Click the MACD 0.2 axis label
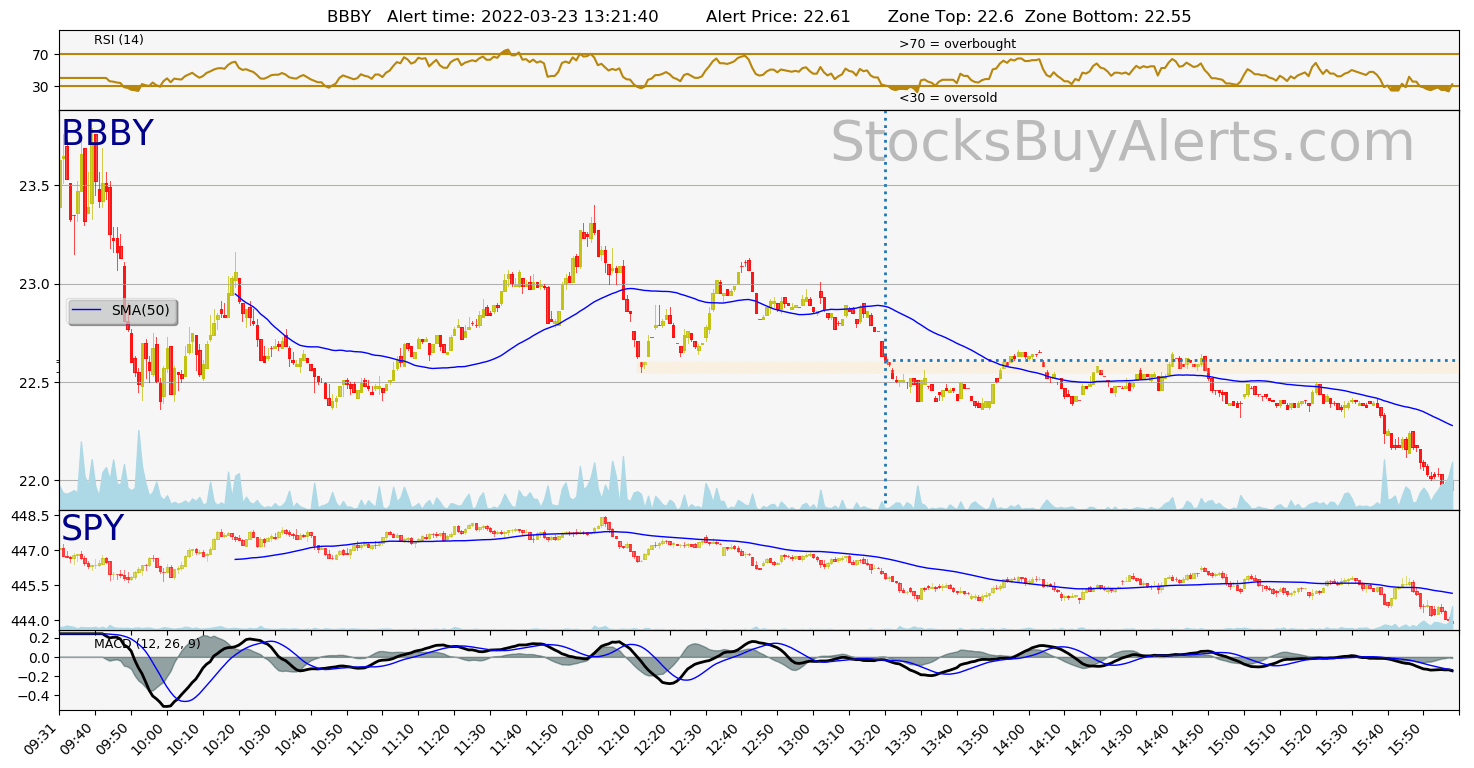 pos(40,638)
